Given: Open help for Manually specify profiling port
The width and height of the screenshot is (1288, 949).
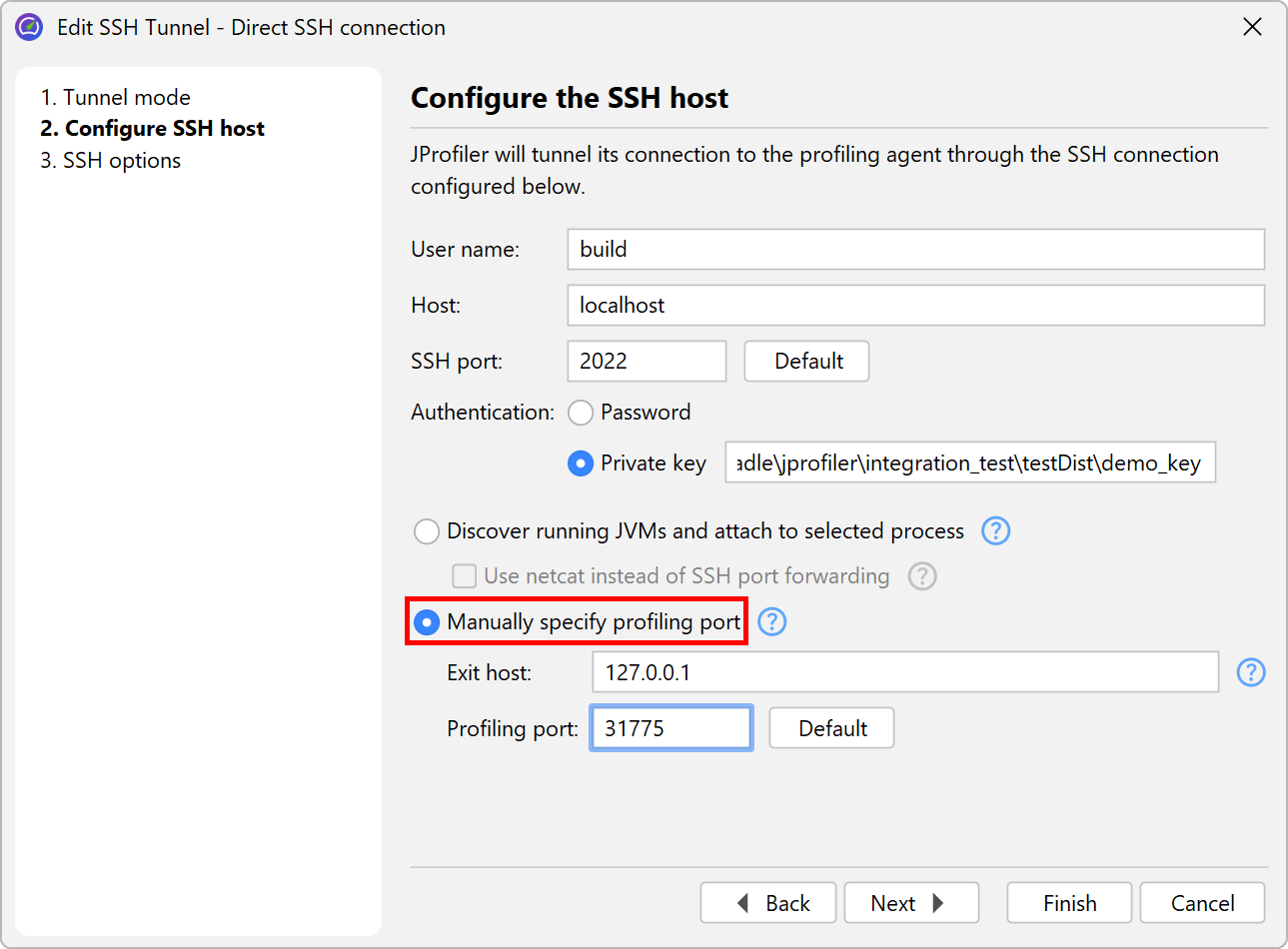Looking at the screenshot, I should [771, 621].
